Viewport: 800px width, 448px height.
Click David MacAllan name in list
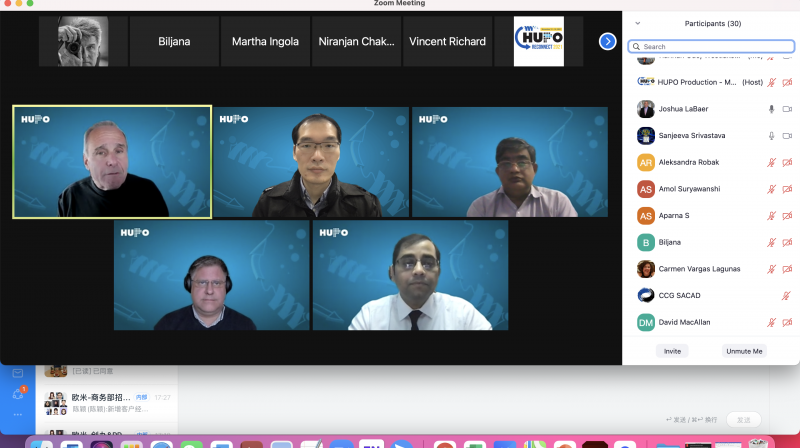[684, 322]
